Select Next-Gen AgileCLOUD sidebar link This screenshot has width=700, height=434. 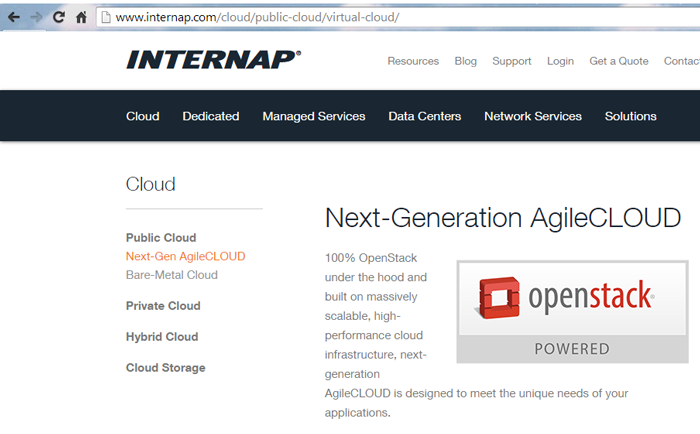(x=185, y=256)
